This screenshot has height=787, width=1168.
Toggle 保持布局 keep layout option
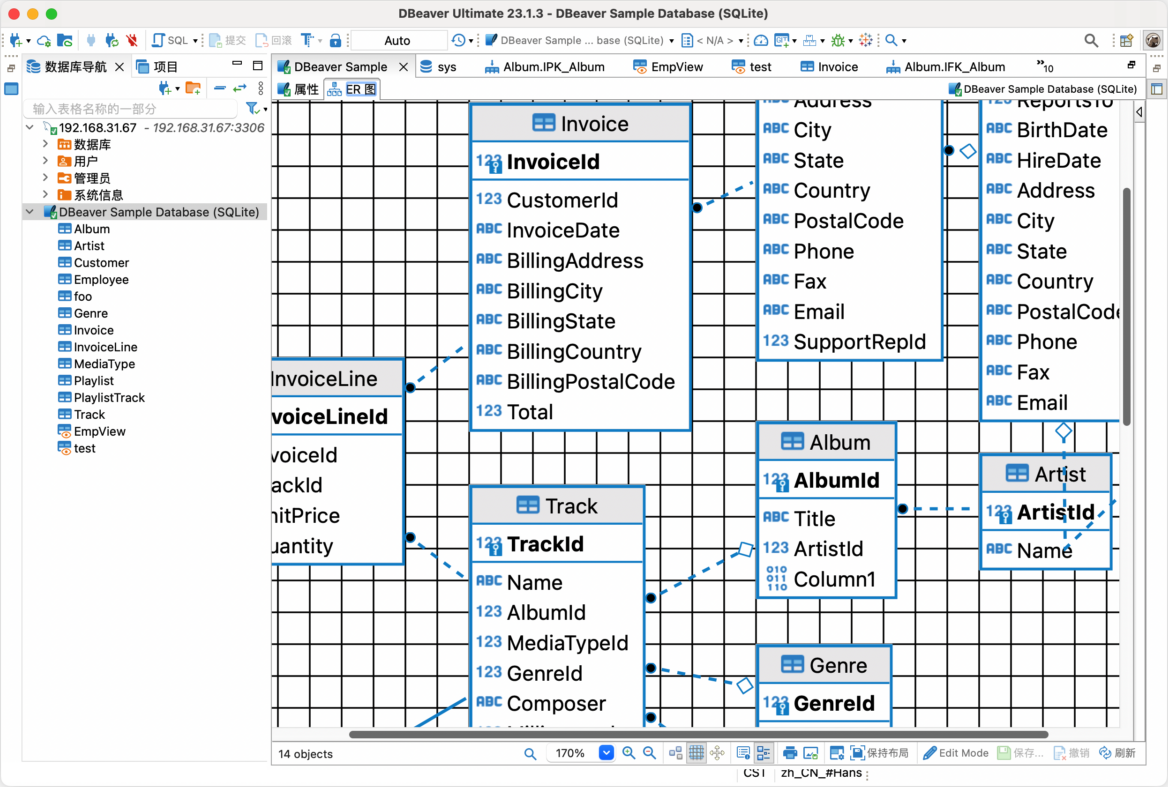point(880,753)
